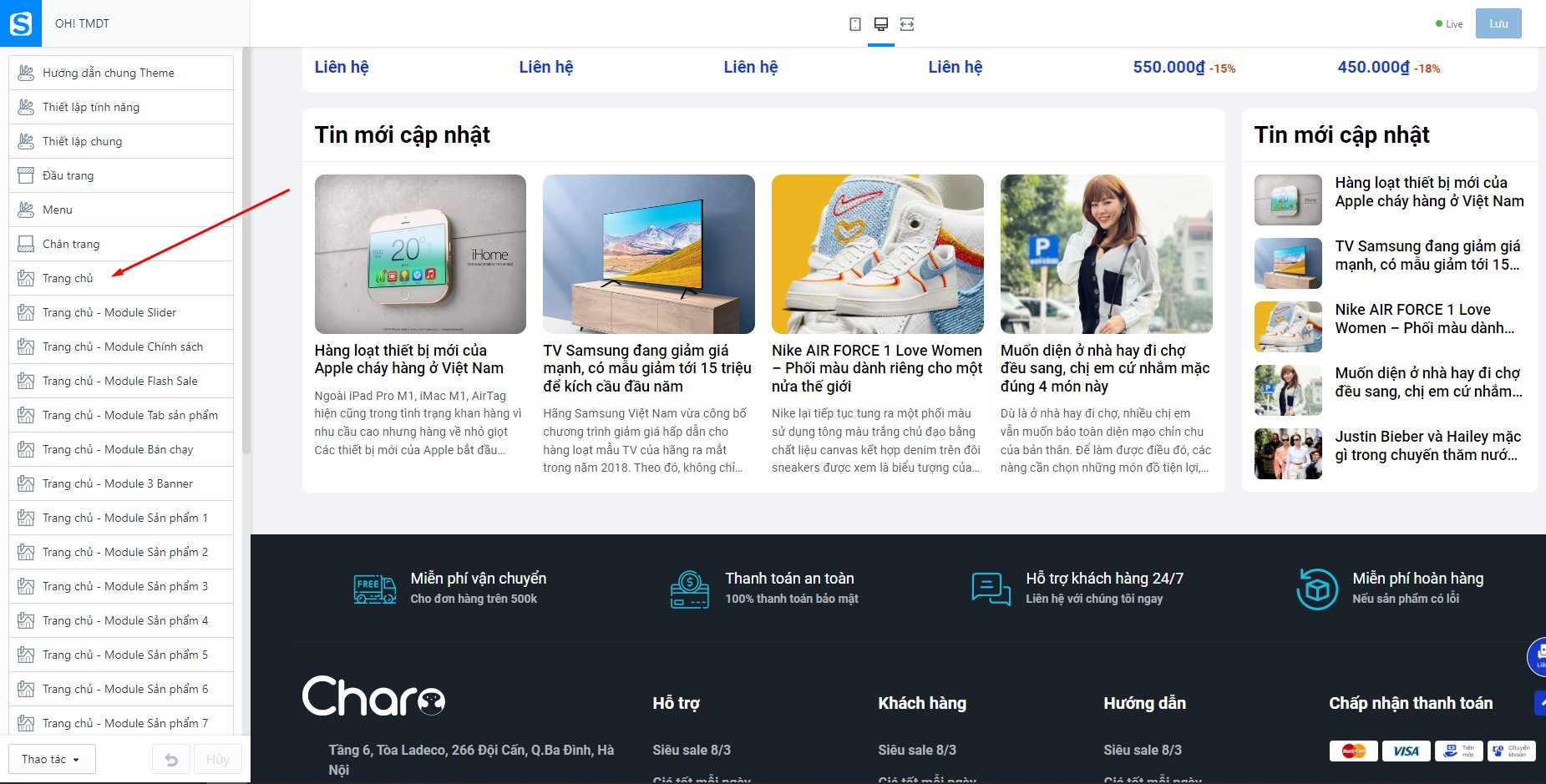Switch to full-width preview icon

pyautogui.click(x=907, y=24)
